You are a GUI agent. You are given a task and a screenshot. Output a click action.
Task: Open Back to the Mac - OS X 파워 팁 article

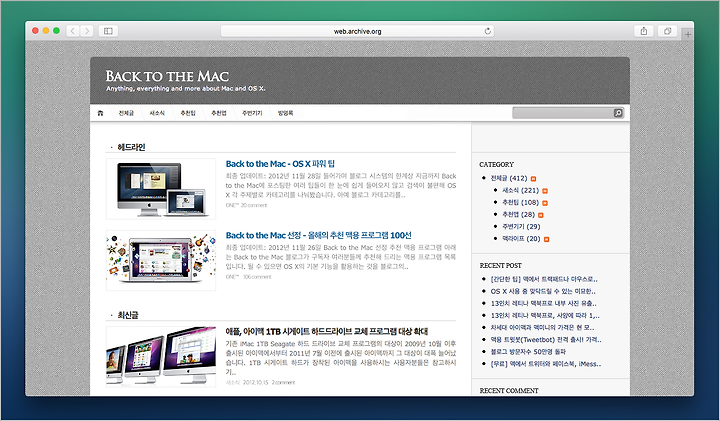pos(280,164)
